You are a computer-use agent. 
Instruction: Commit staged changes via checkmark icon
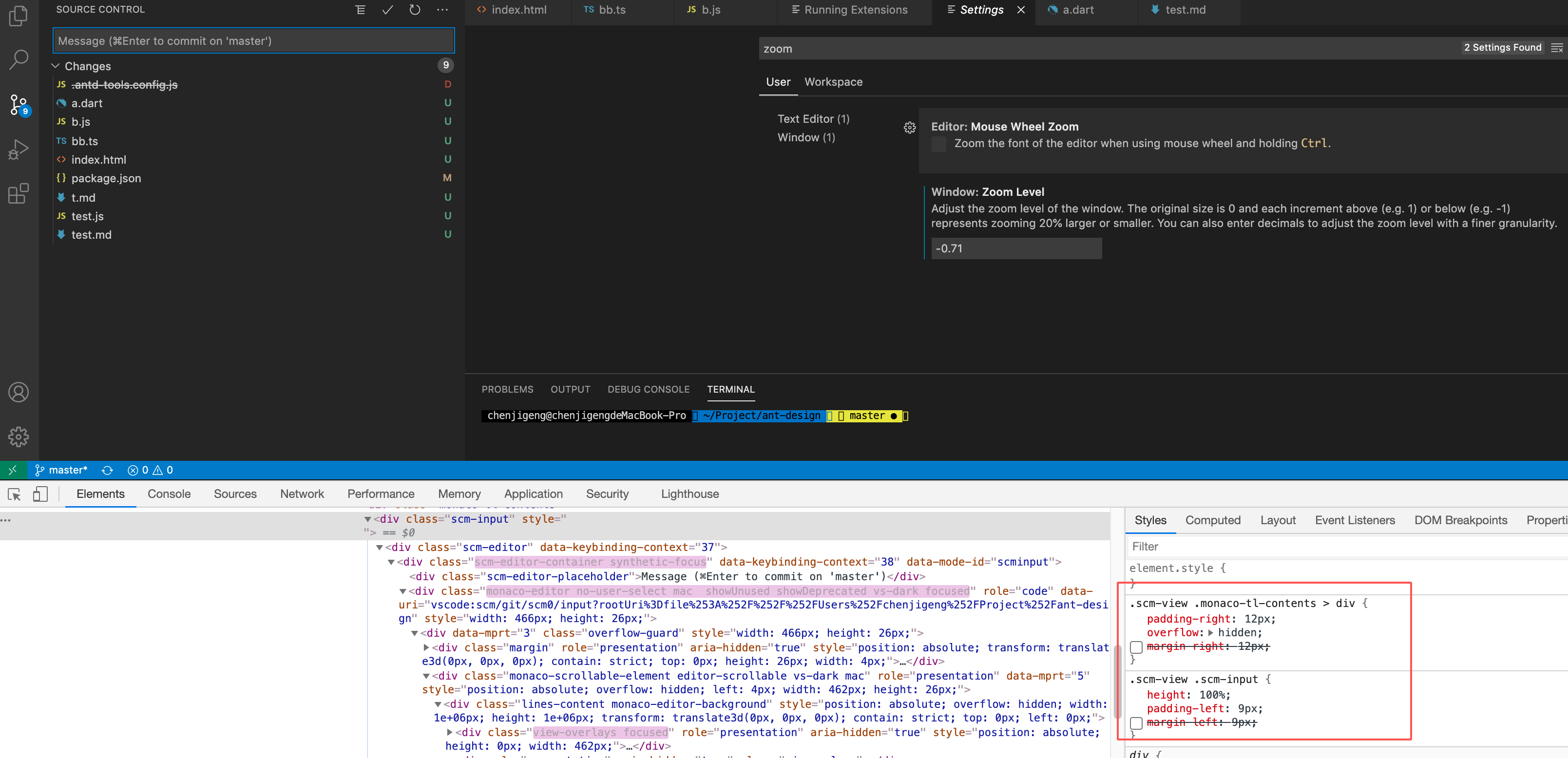click(387, 10)
